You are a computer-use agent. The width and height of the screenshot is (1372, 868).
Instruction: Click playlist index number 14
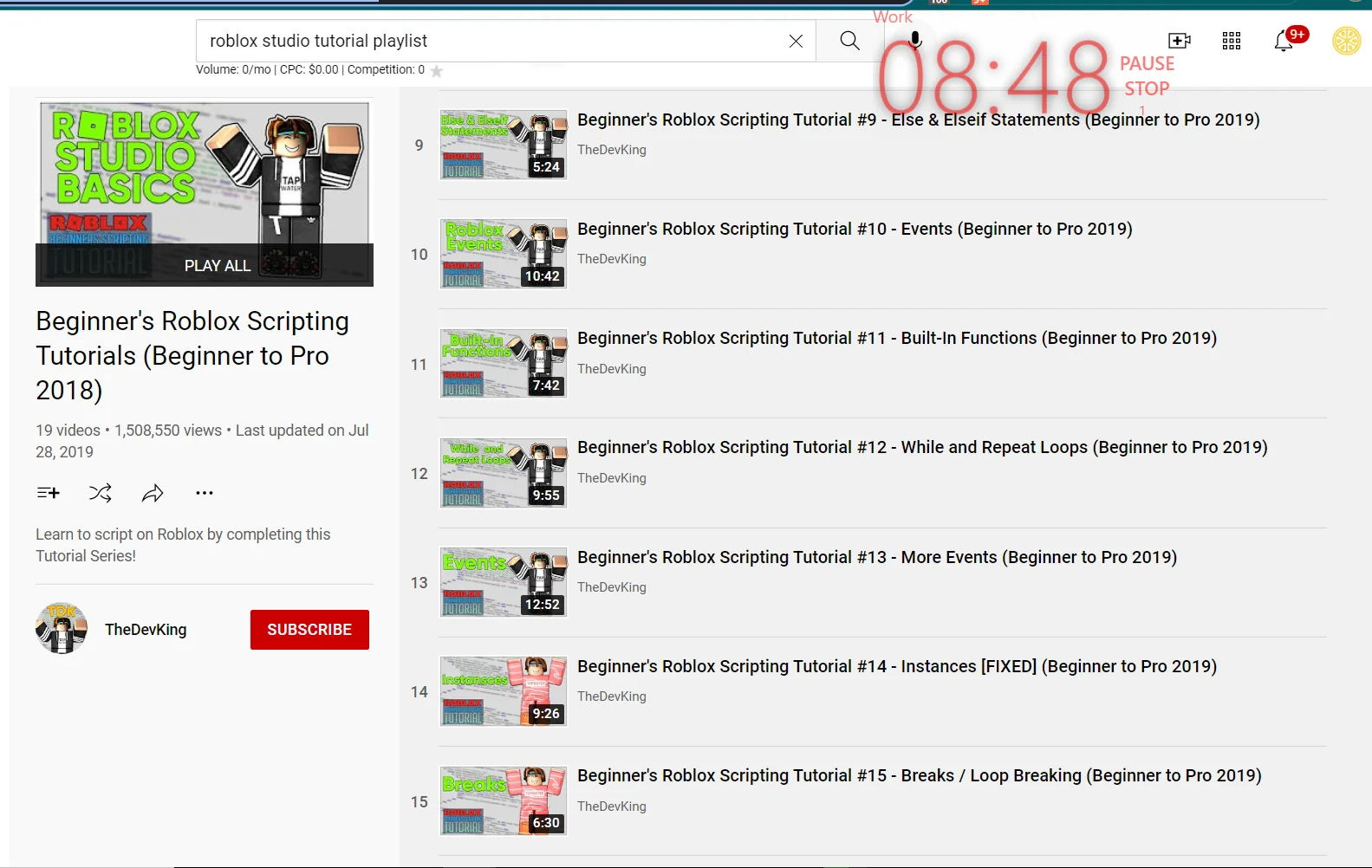pyautogui.click(x=419, y=692)
